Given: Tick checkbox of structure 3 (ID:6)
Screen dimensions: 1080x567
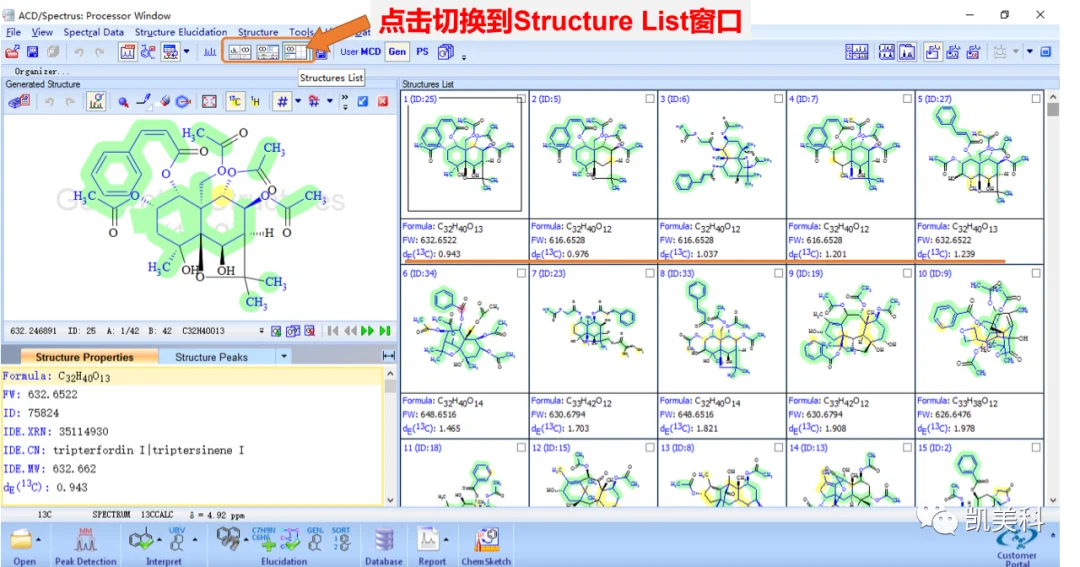Looking at the screenshot, I should coord(778,99).
